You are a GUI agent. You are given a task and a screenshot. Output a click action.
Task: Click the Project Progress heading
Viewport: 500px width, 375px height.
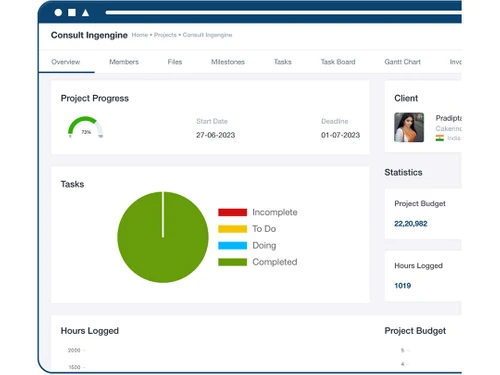tap(95, 98)
